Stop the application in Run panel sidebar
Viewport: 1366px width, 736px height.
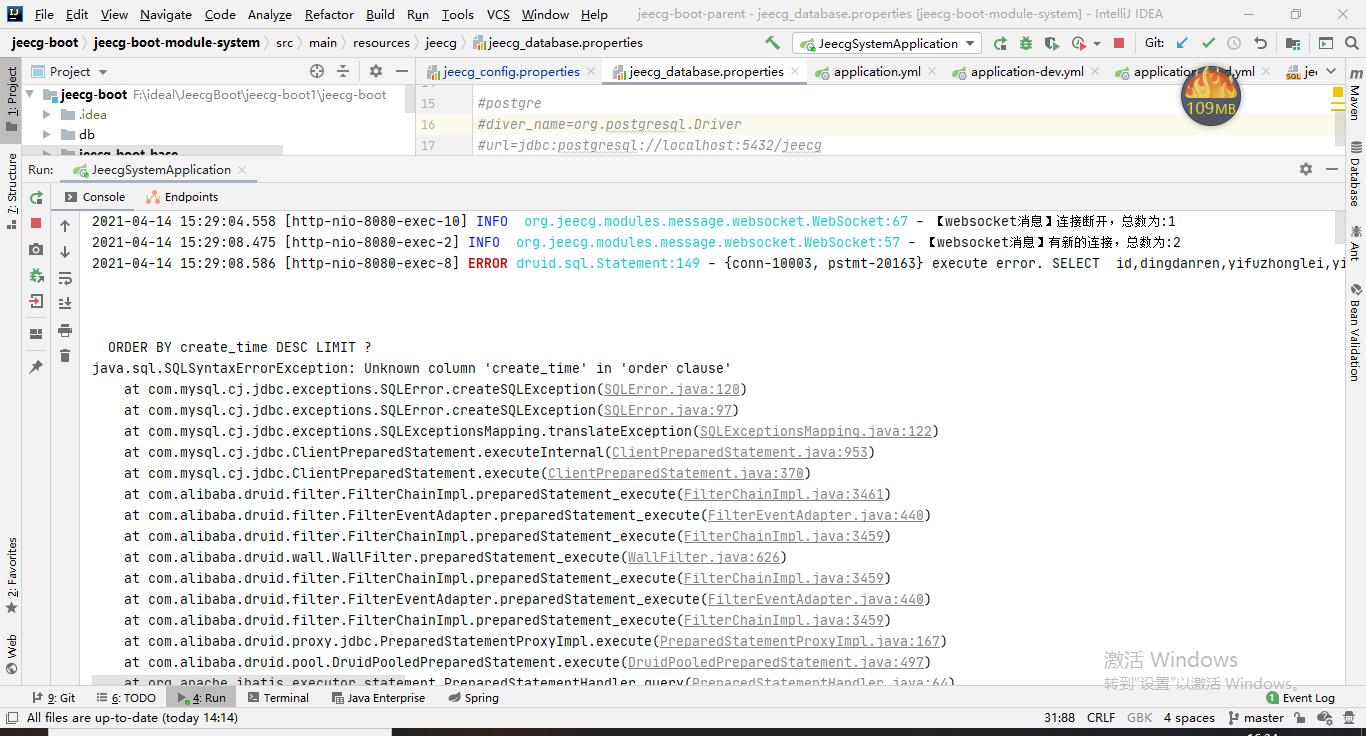click(36, 223)
